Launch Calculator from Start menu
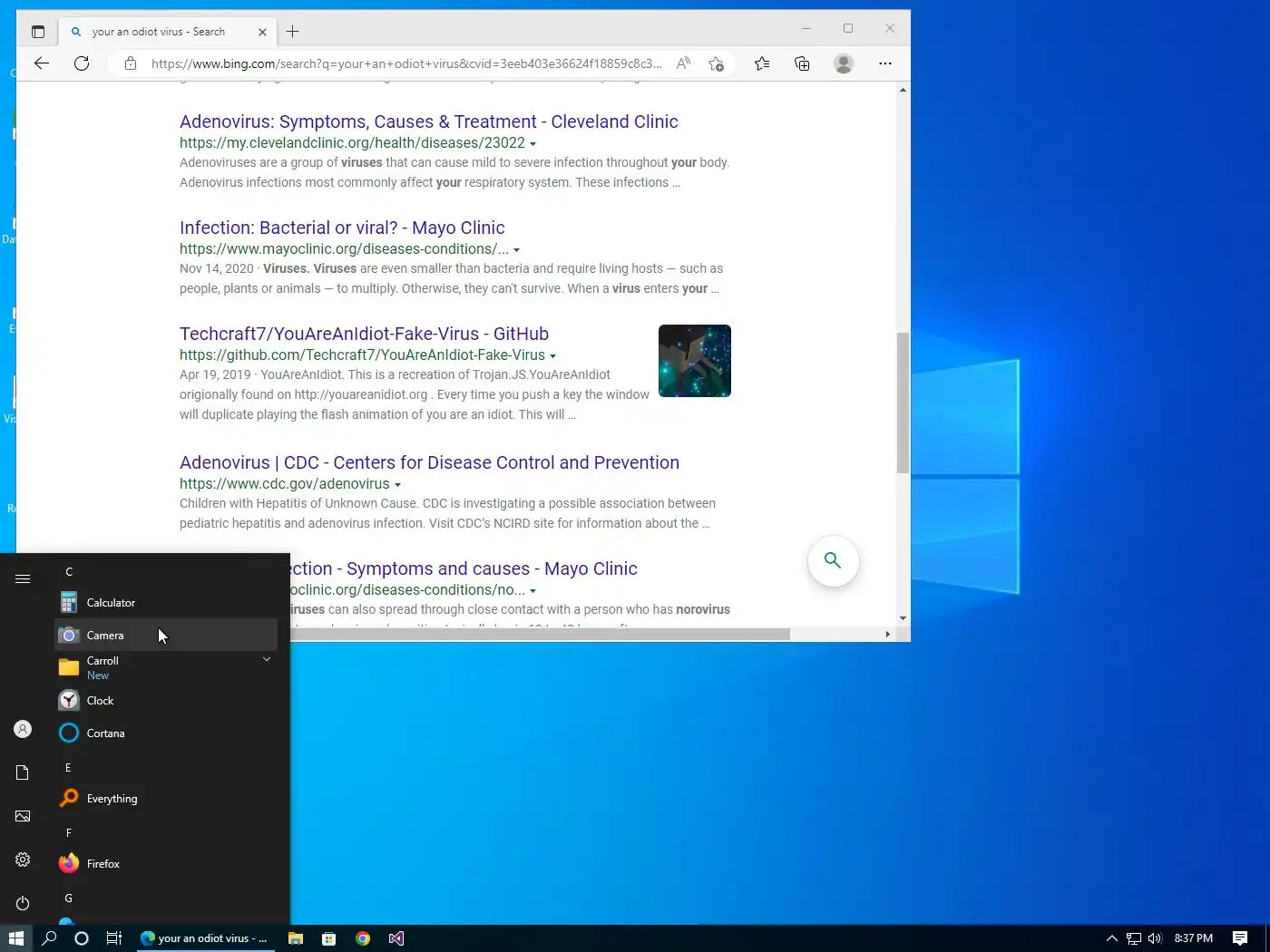Image resolution: width=1270 pixels, height=952 pixels. (166, 603)
